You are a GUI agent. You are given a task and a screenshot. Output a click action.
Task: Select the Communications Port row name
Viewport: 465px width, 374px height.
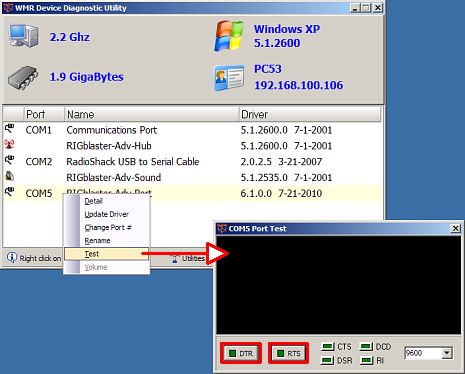112,130
